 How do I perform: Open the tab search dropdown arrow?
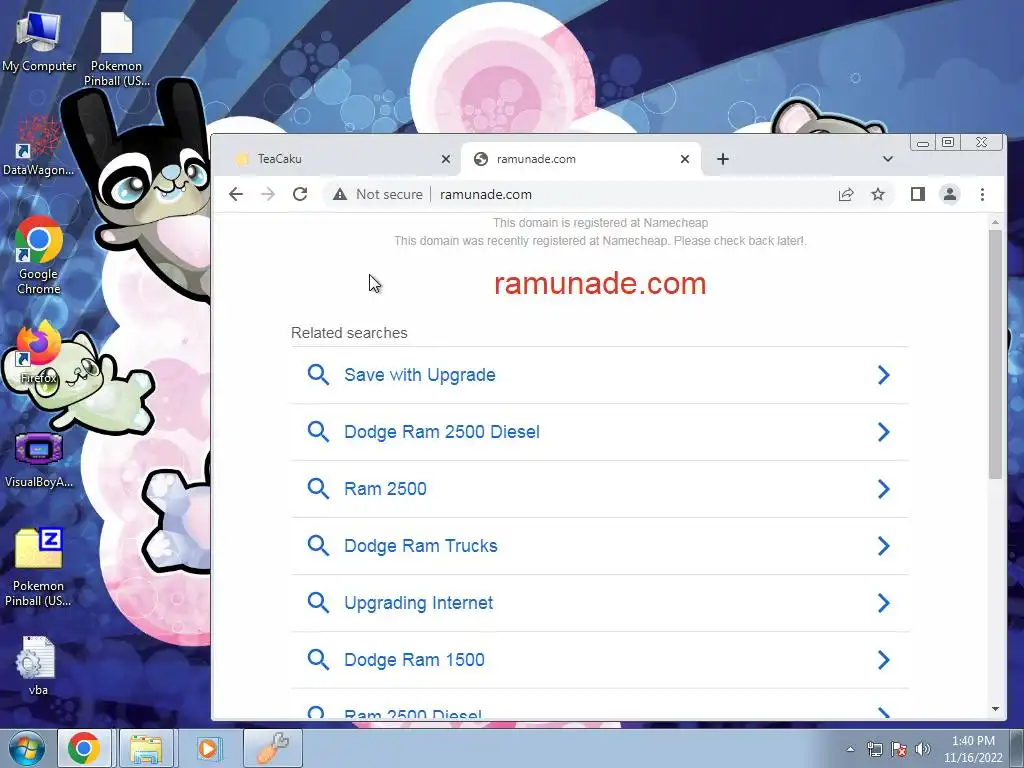click(888, 159)
